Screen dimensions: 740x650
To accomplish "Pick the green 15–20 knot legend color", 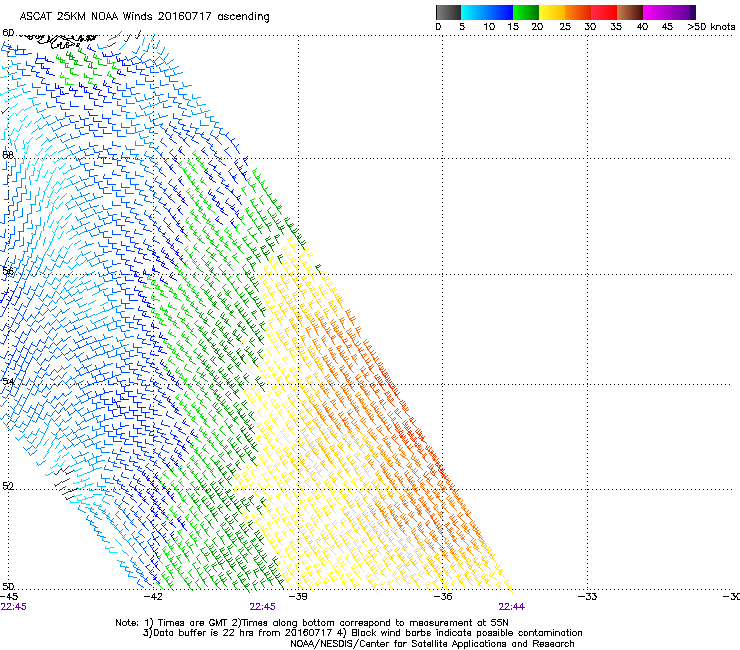I will pyautogui.click(x=526, y=12).
